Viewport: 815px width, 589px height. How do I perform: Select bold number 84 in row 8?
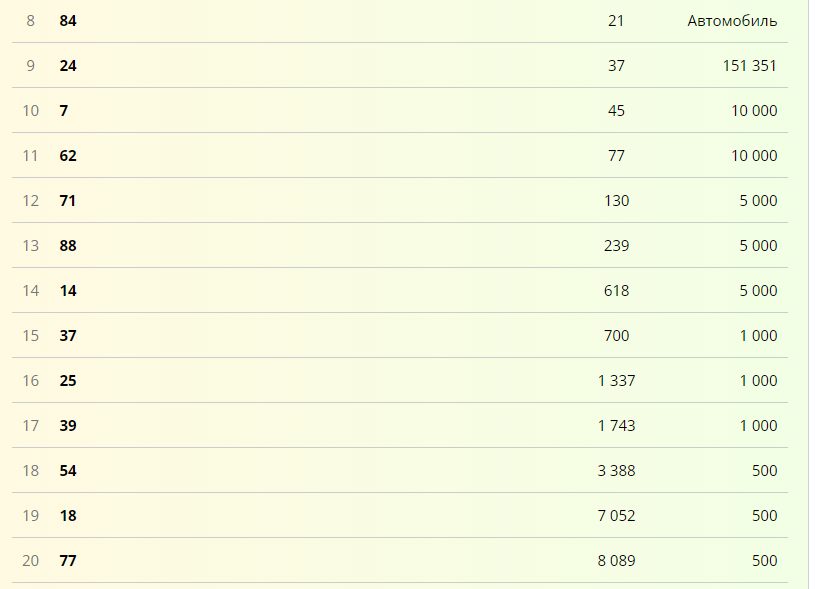click(x=68, y=21)
